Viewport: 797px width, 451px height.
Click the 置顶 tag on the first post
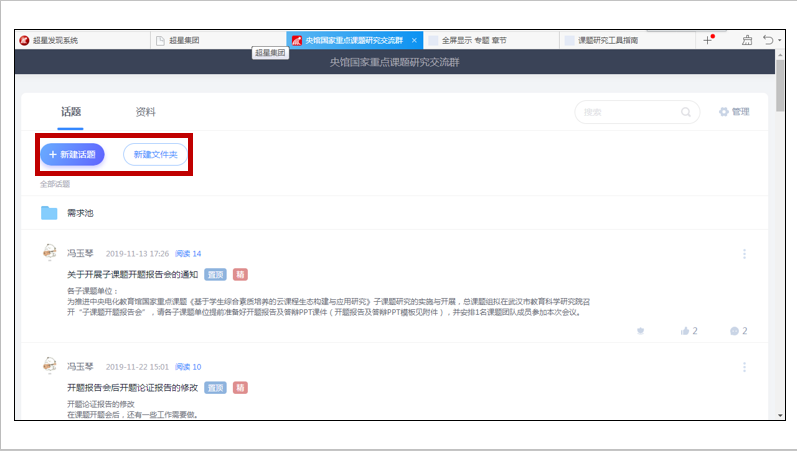[216, 275]
